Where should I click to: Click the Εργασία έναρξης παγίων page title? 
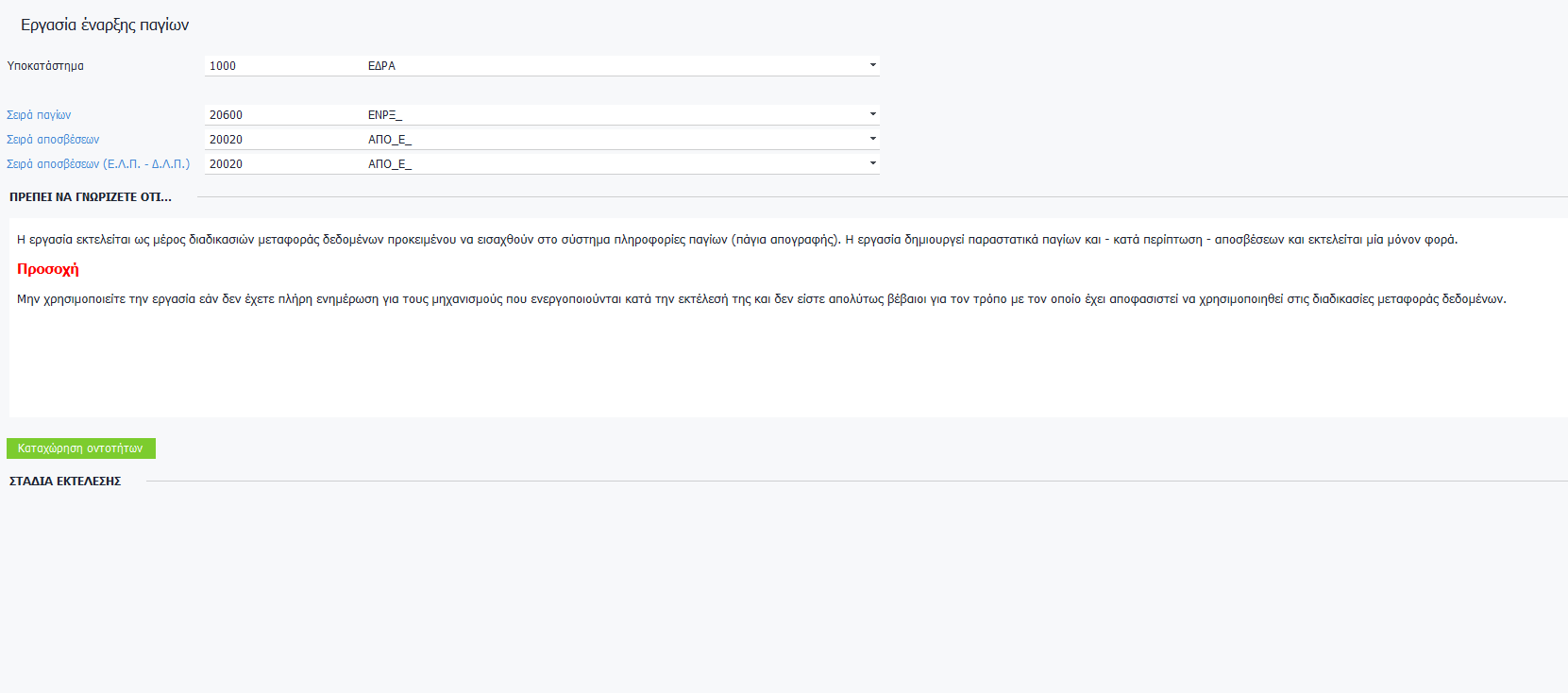point(105,25)
